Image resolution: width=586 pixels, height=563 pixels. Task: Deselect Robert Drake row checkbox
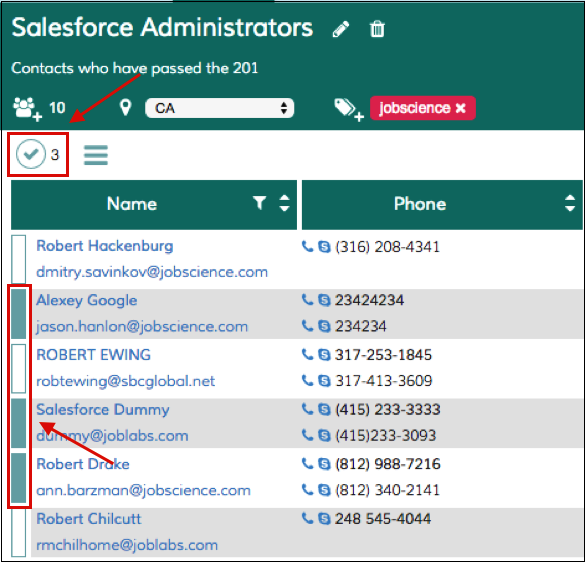tap(19, 478)
